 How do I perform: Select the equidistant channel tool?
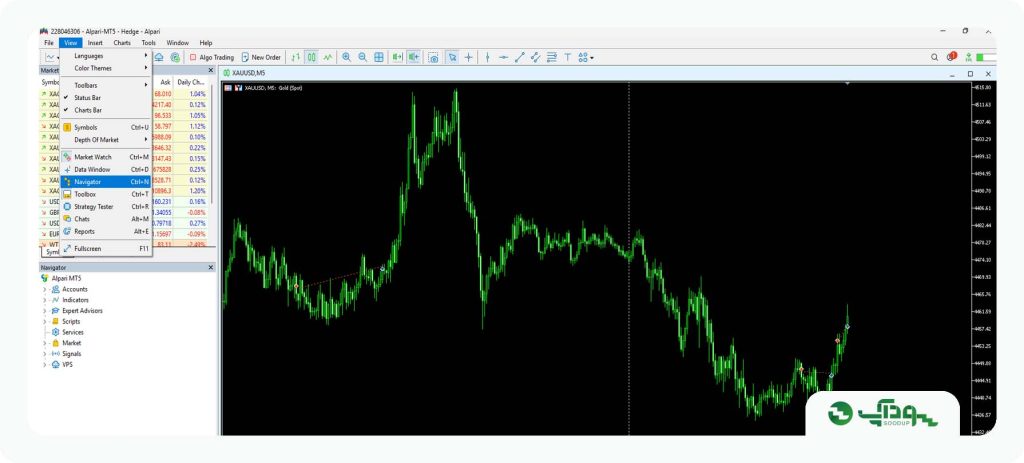pos(536,57)
